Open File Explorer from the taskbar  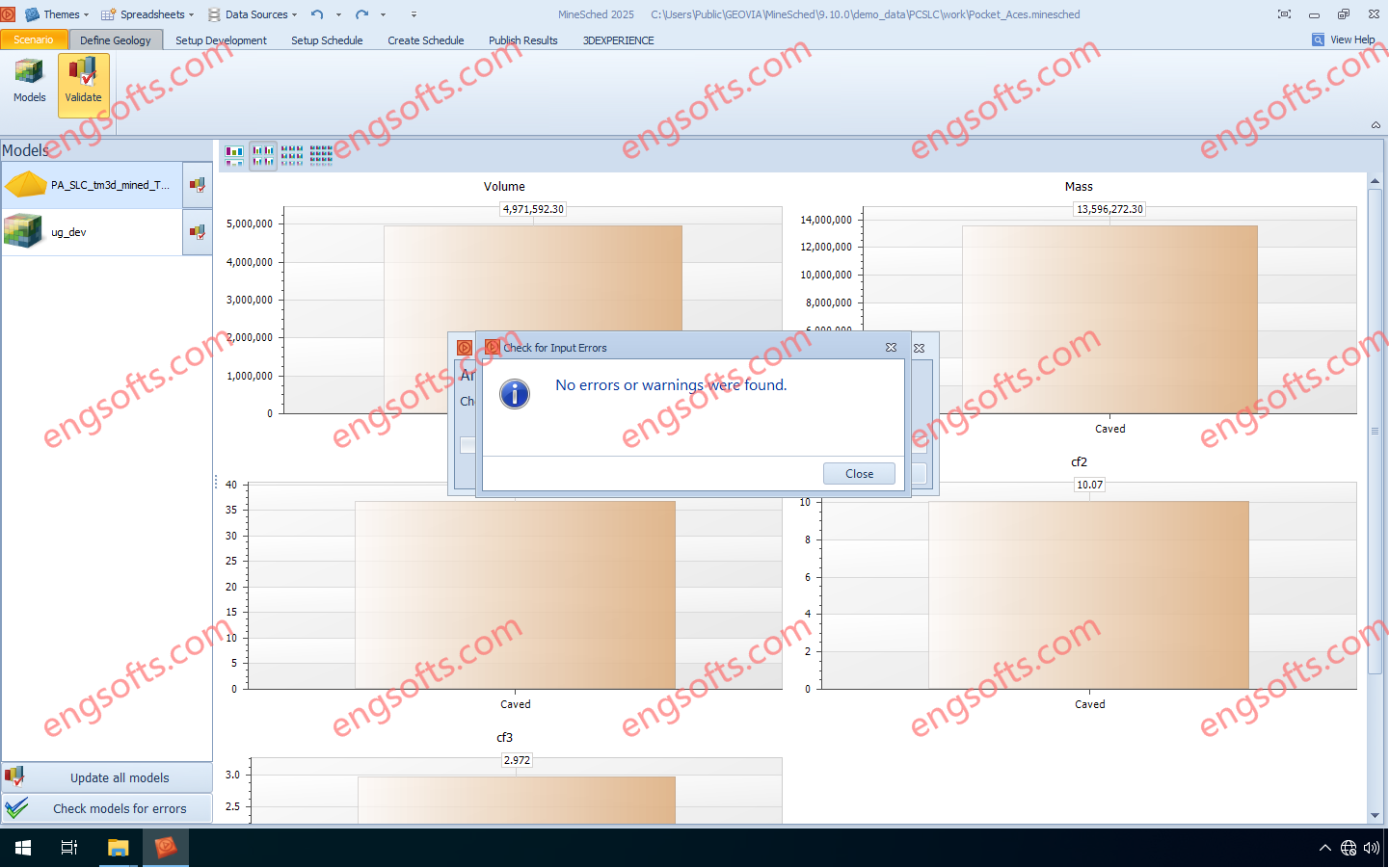coord(118,848)
